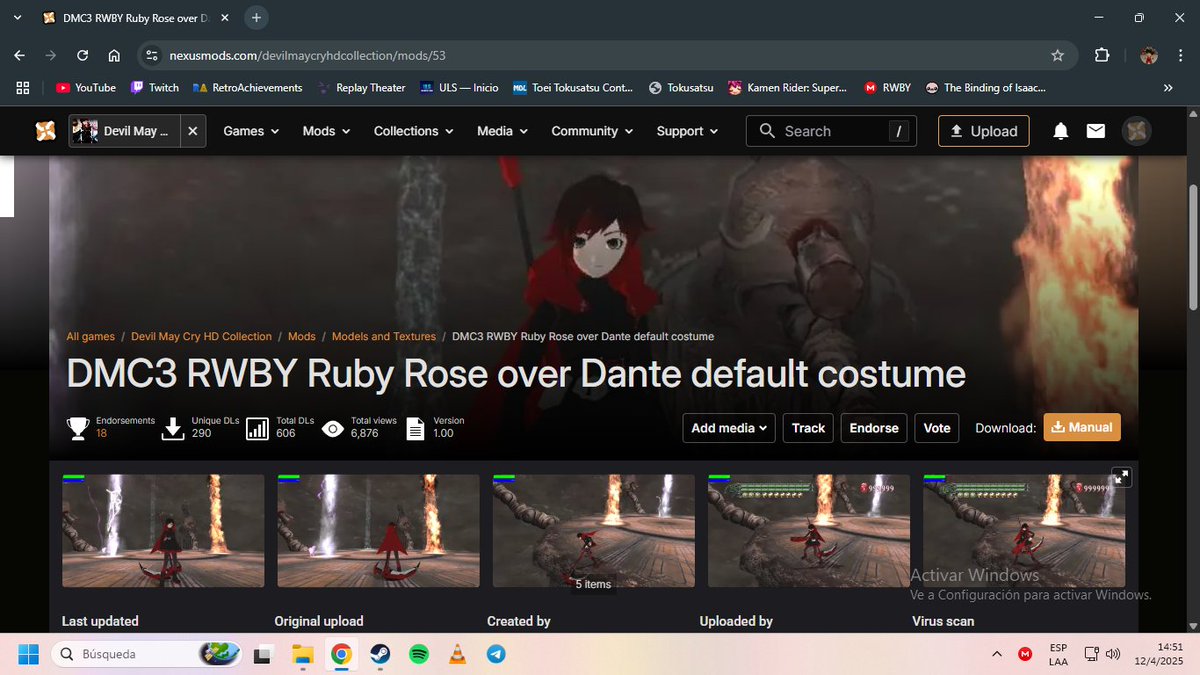
Task: Click the Nexus Mods search field
Action: 832,131
